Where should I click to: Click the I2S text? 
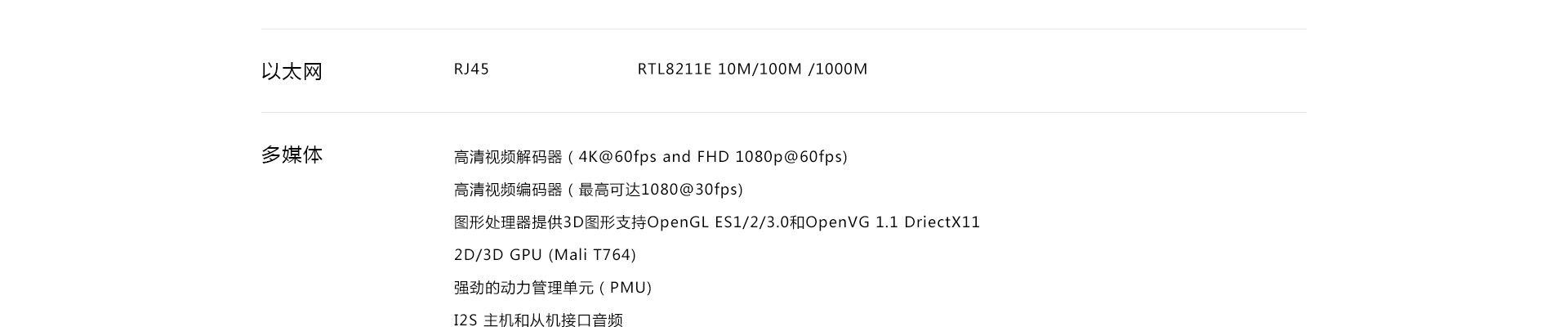(x=465, y=320)
